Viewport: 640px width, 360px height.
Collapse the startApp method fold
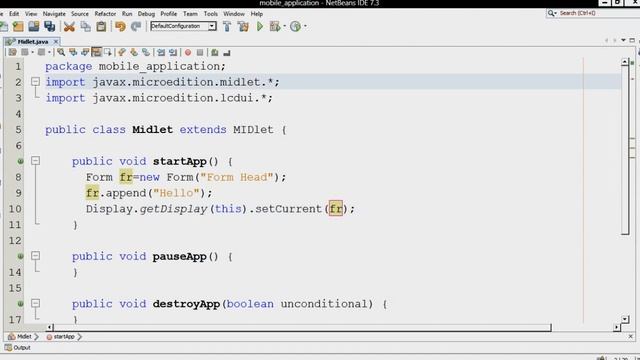[x=36, y=161]
